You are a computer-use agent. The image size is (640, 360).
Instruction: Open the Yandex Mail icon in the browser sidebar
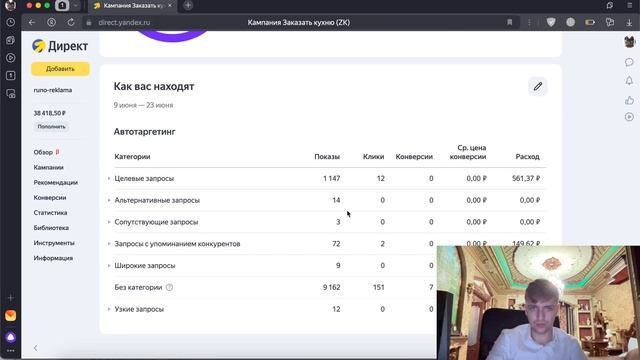click(x=11, y=316)
